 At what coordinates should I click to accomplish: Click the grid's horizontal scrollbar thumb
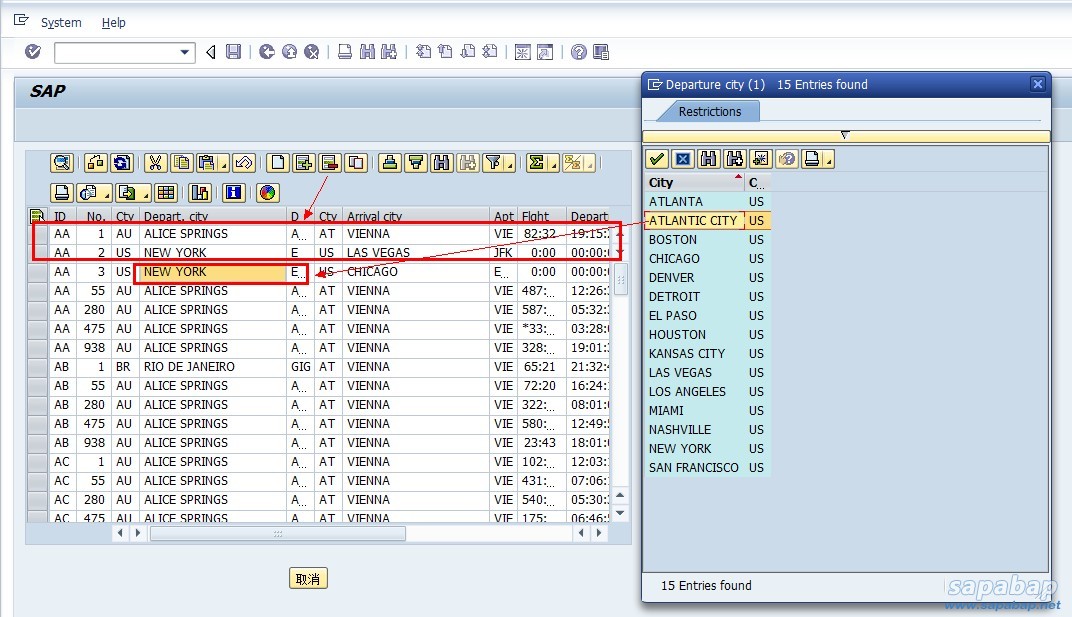277,534
